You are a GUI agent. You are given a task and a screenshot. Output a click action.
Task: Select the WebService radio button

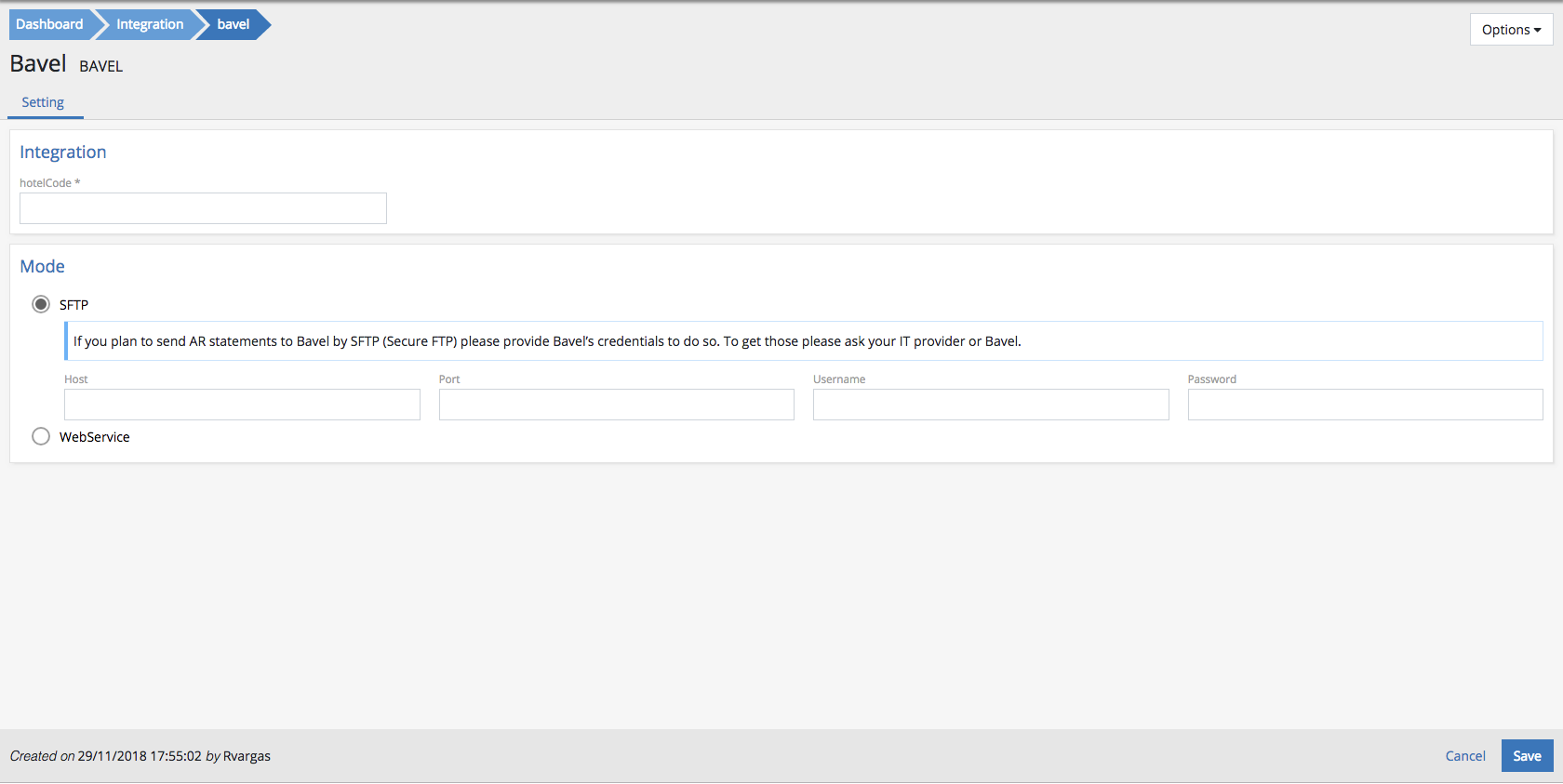(x=41, y=436)
